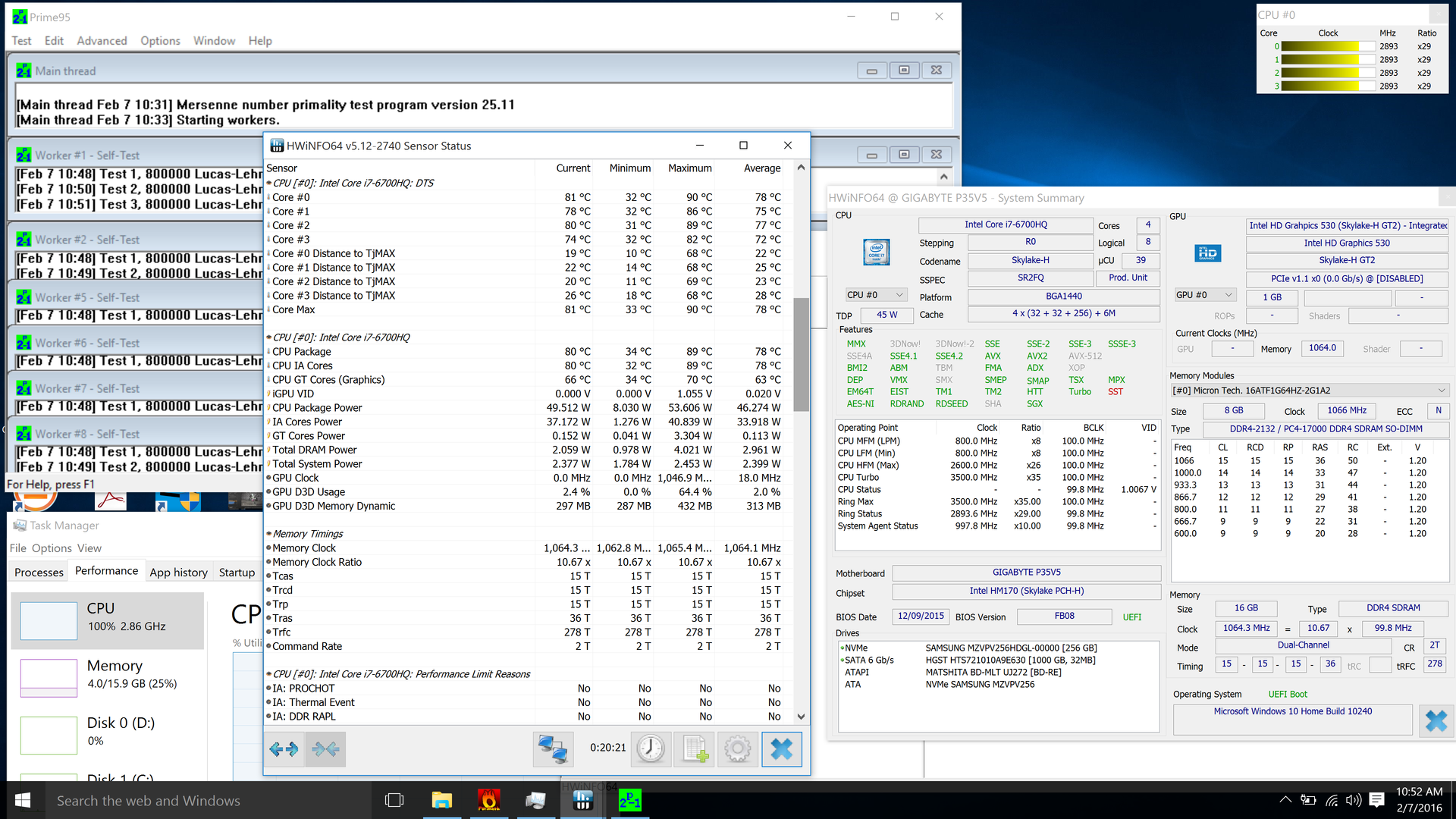
Task: Click the Intel Core i7 logo image
Action: 877,252
